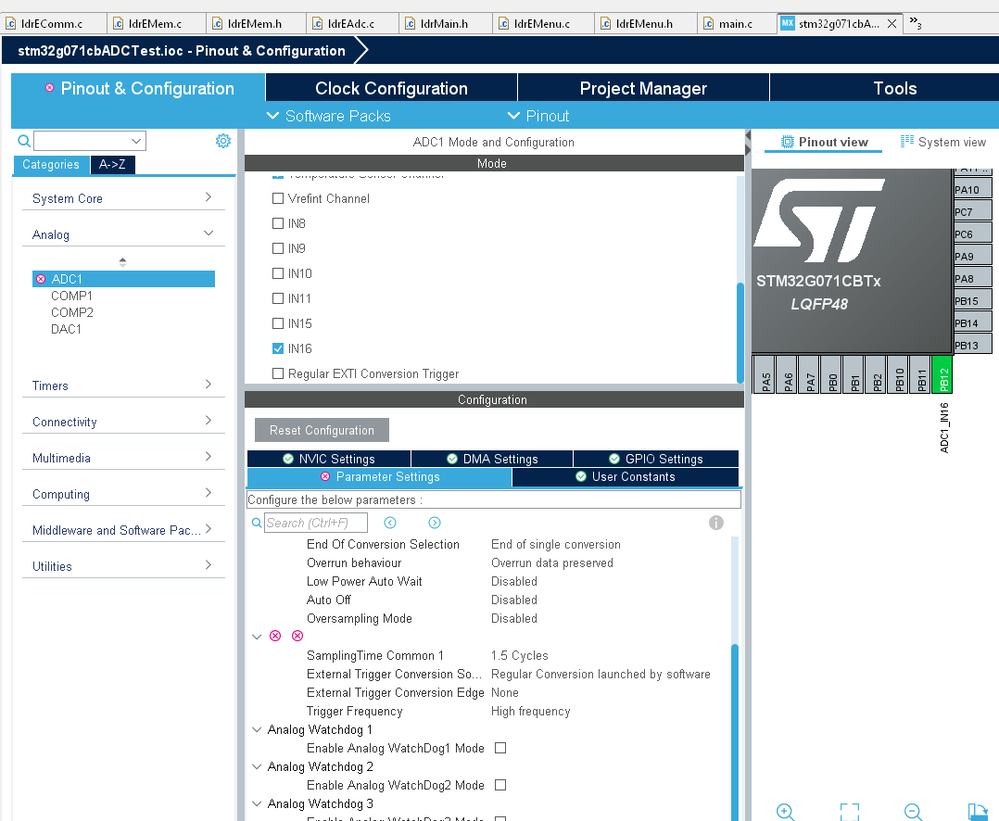Open the DMA Settings tab

[x=492, y=459]
